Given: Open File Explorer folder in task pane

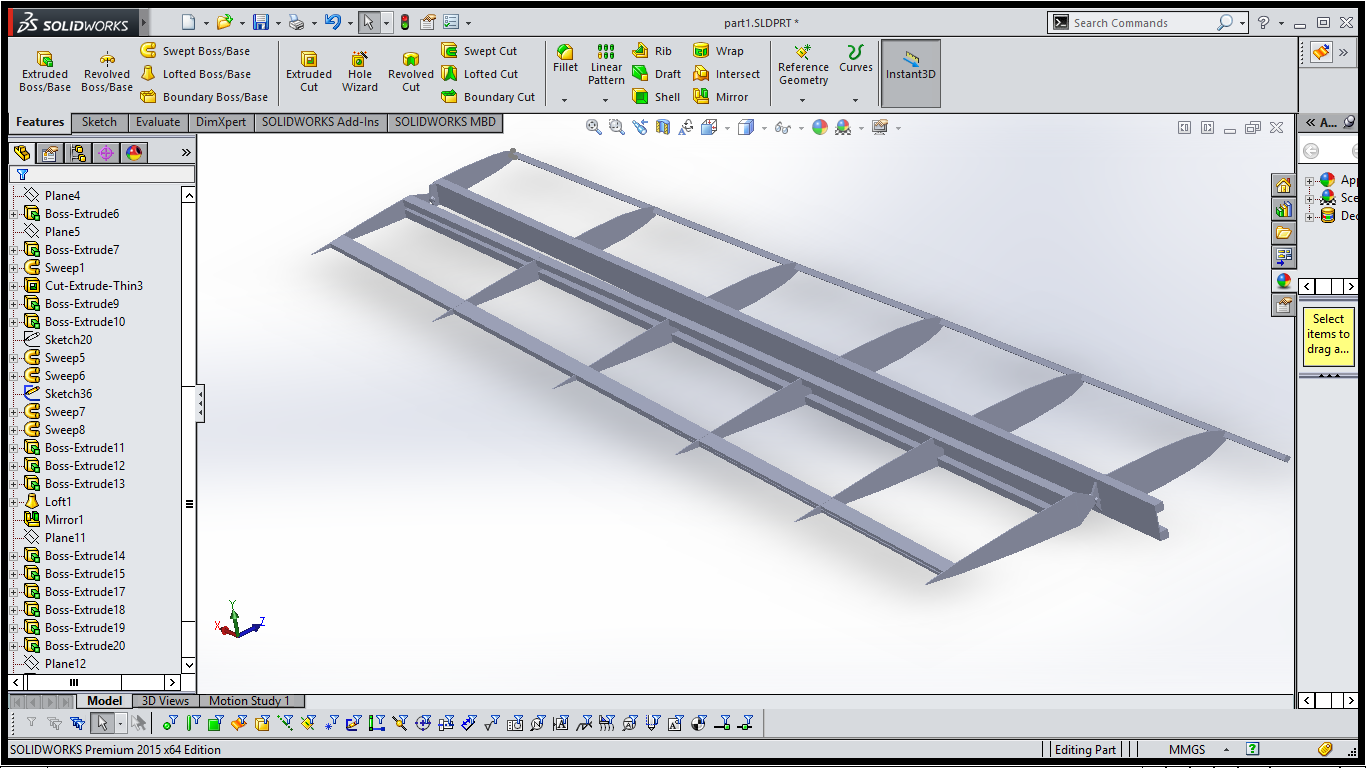Looking at the screenshot, I should coord(1283,233).
